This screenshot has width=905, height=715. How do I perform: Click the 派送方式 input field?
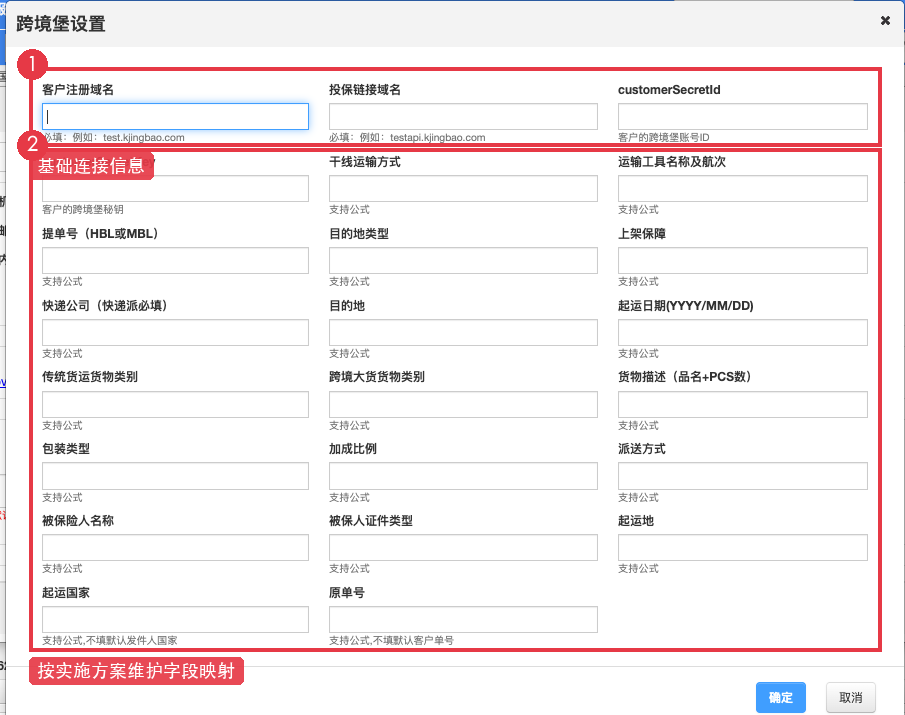coord(742,476)
